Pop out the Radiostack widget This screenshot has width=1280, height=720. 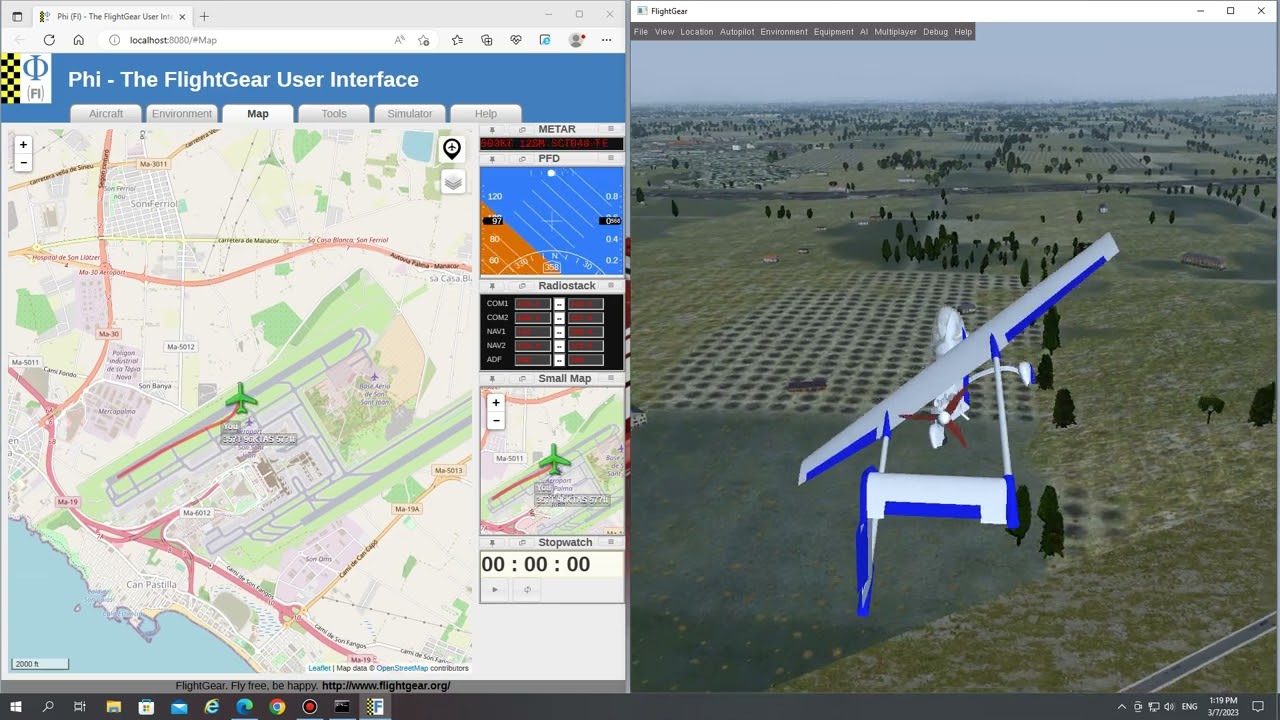(521, 286)
